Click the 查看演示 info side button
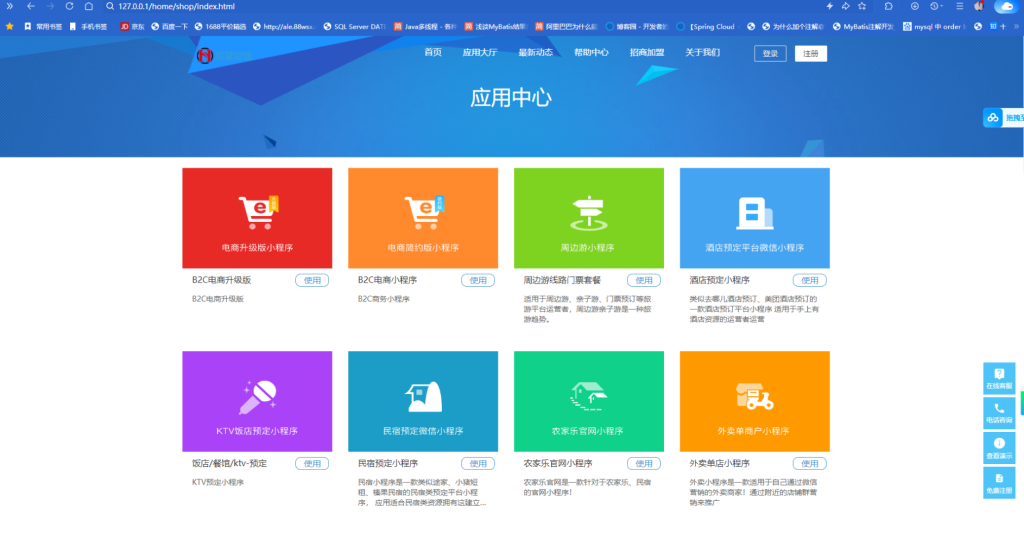Screen dimensions: 1024x534 click(x=999, y=448)
